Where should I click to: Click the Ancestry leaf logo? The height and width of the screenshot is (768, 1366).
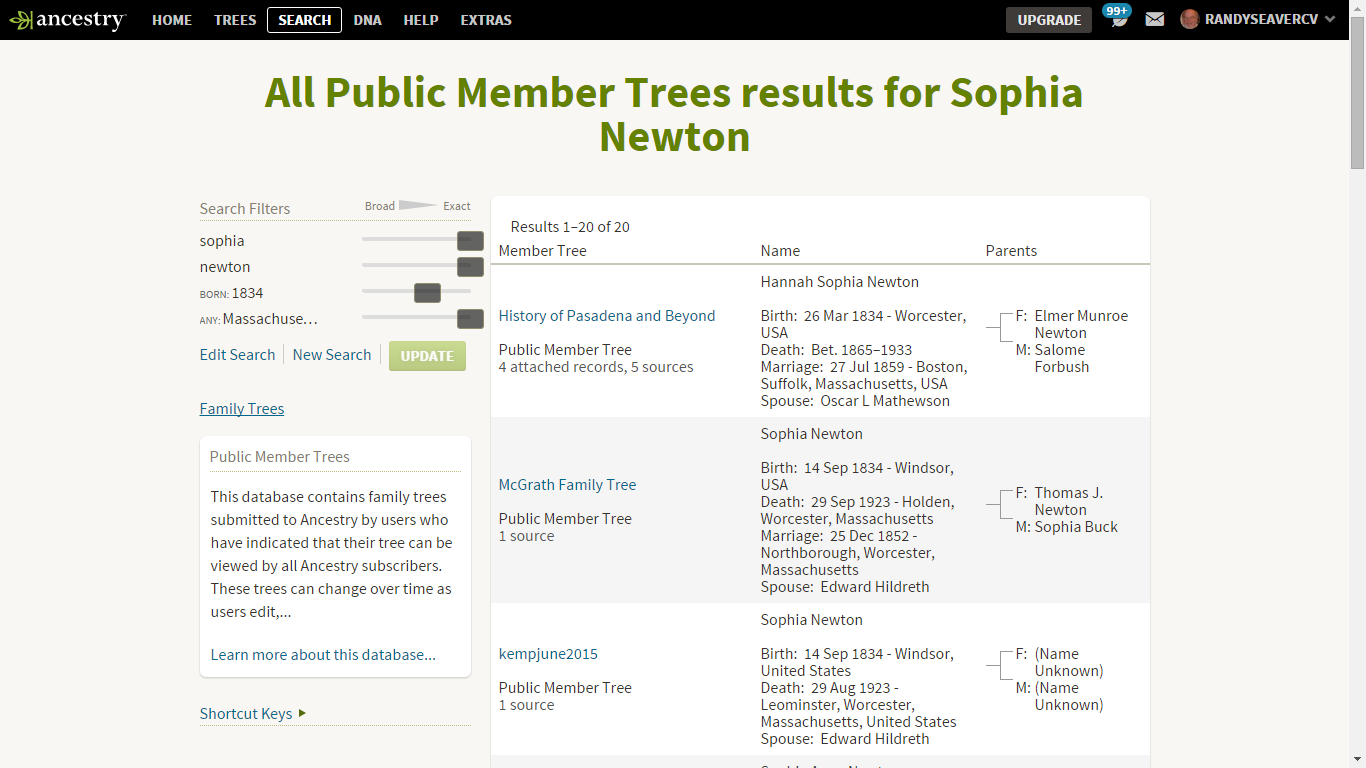[22, 19]
